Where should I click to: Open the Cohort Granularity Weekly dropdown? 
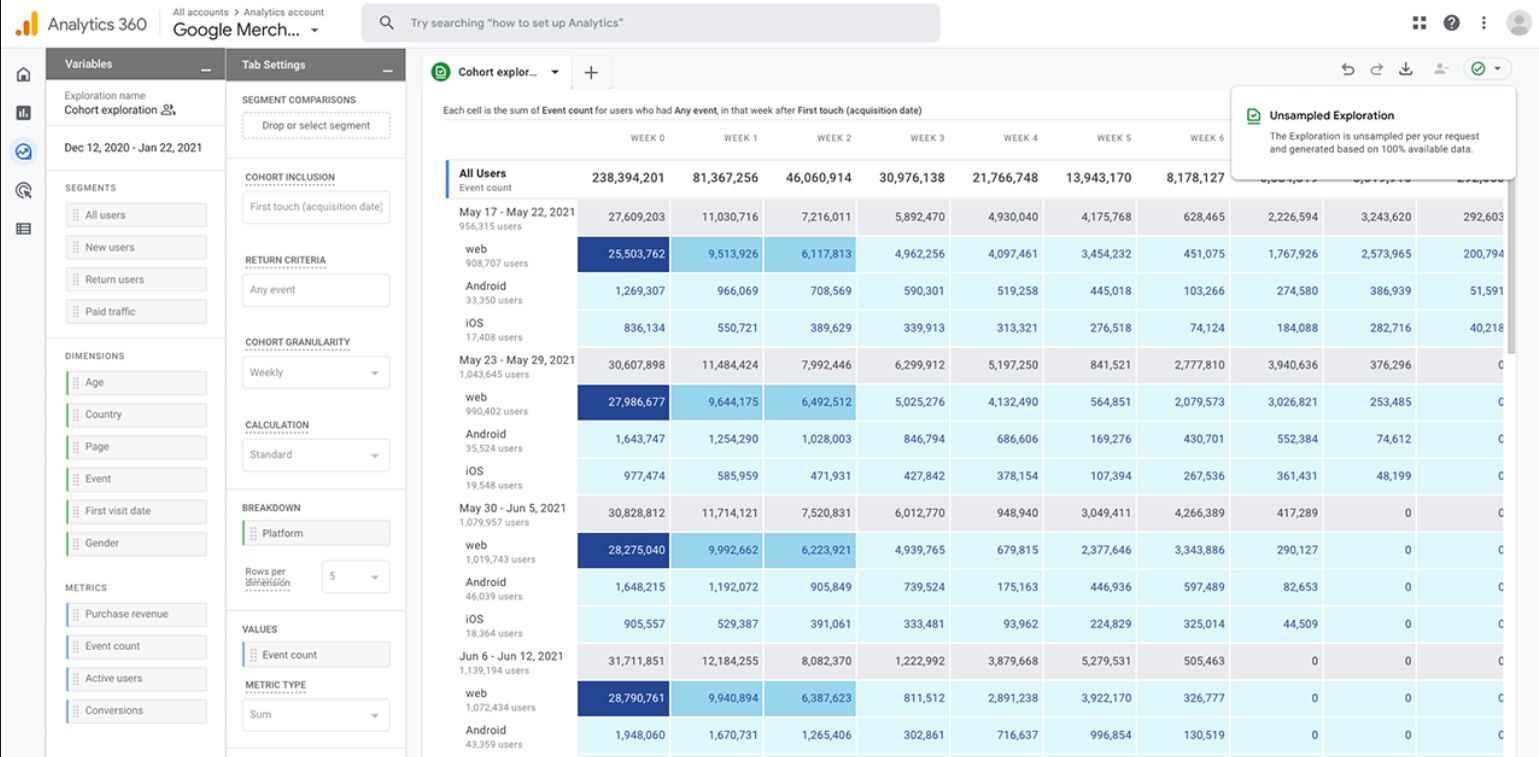tap(316, 372)
